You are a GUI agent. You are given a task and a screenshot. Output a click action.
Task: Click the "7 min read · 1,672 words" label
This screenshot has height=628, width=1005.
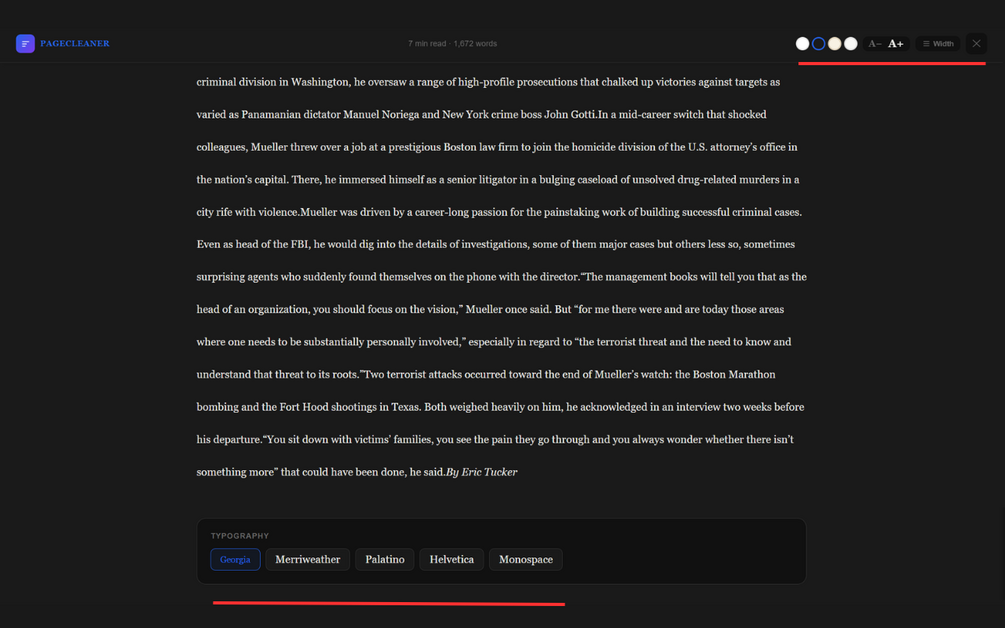453,44
